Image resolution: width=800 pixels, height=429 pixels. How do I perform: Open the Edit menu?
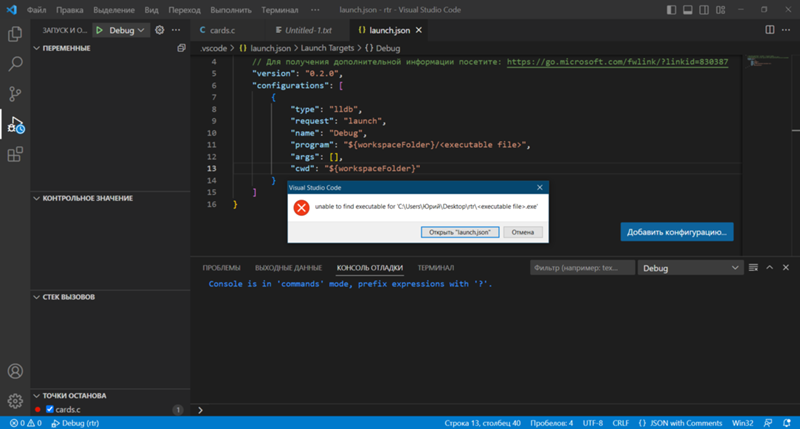click(69, 10)
